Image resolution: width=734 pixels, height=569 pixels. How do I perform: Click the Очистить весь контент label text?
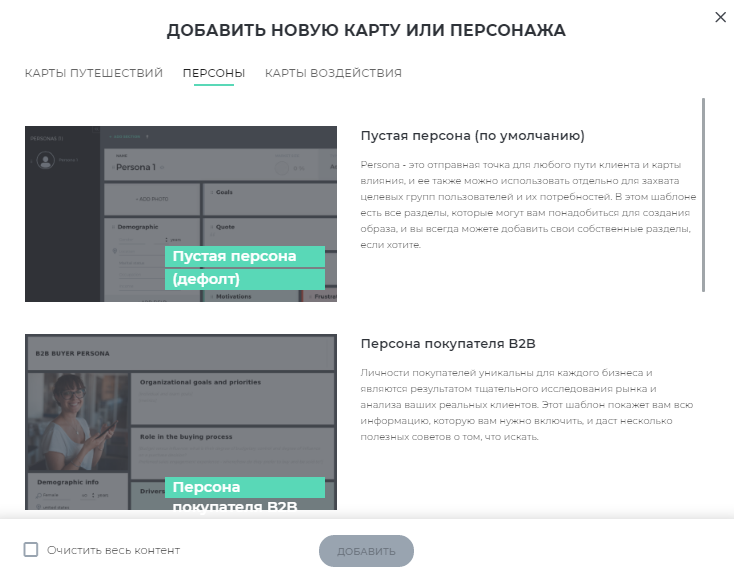pos(113,550)
